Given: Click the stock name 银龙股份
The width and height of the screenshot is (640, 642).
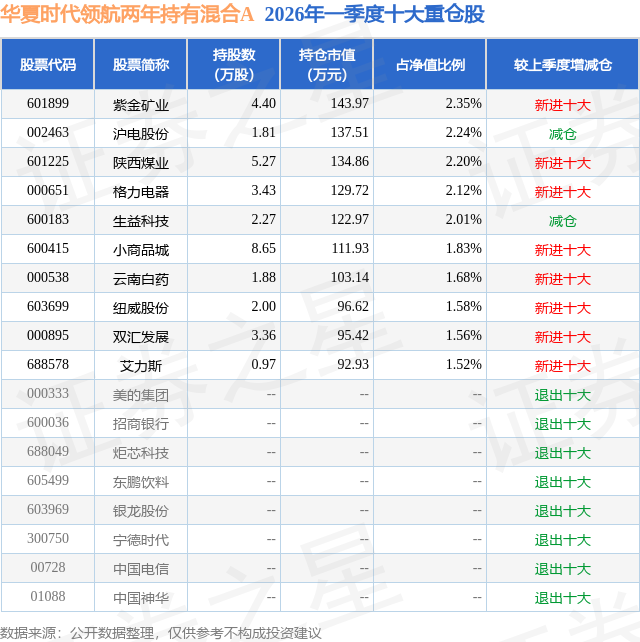Looking at the screenshot, I should point(140,512).
